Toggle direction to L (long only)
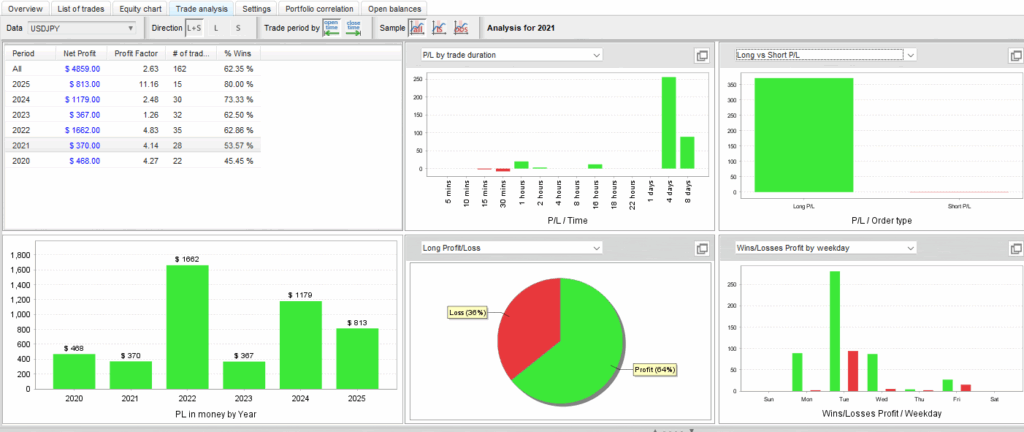The height and width of the screenshot is (432, 1024). [216, 28]
